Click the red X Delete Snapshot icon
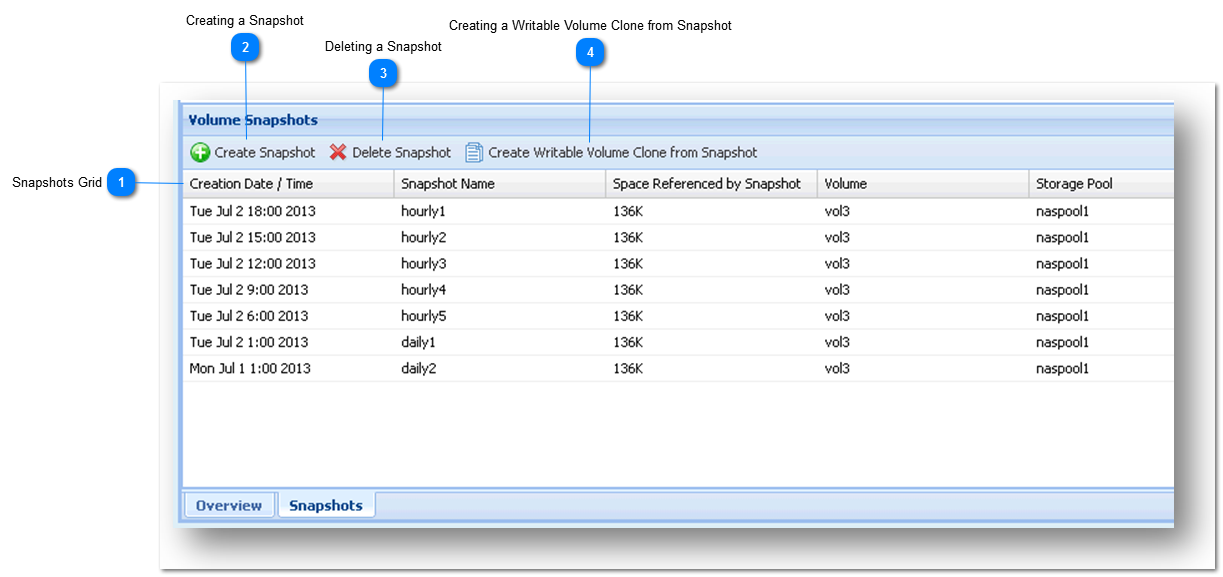Viewport: 1223px width, 577px height. (x=338, y=152)
